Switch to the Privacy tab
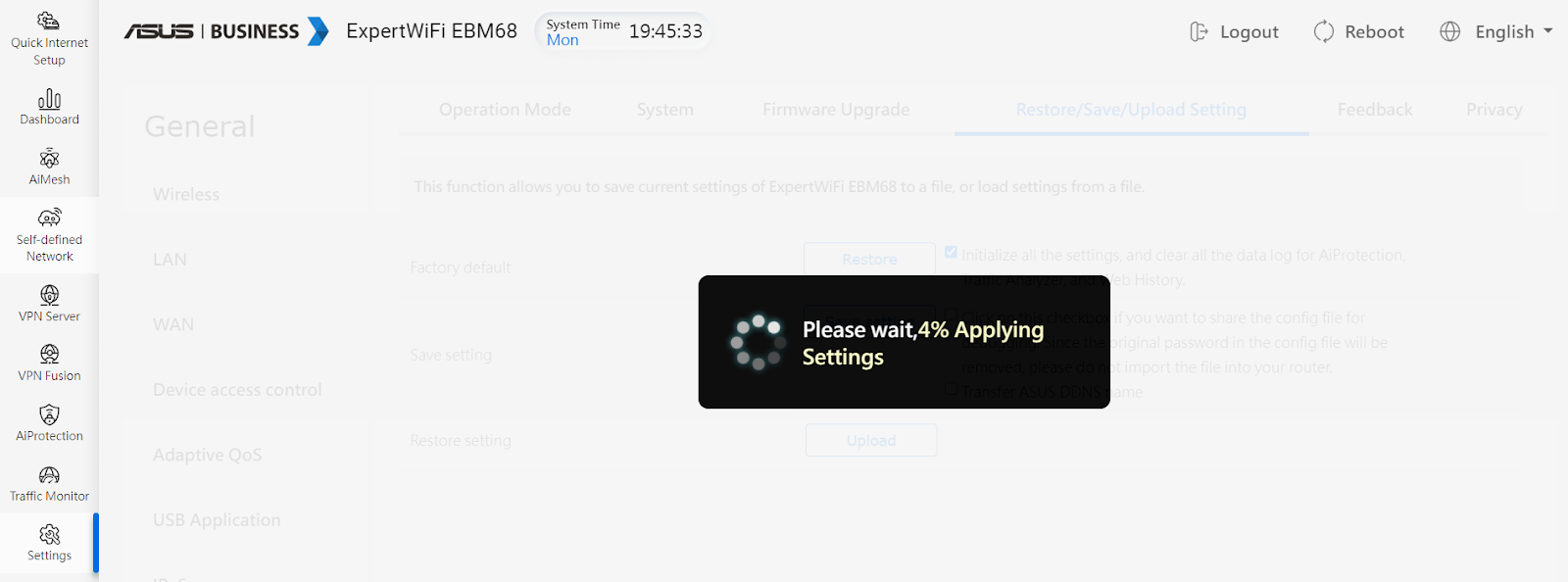The width and height of the screenshot is (1568, 582). (1494, 110)
